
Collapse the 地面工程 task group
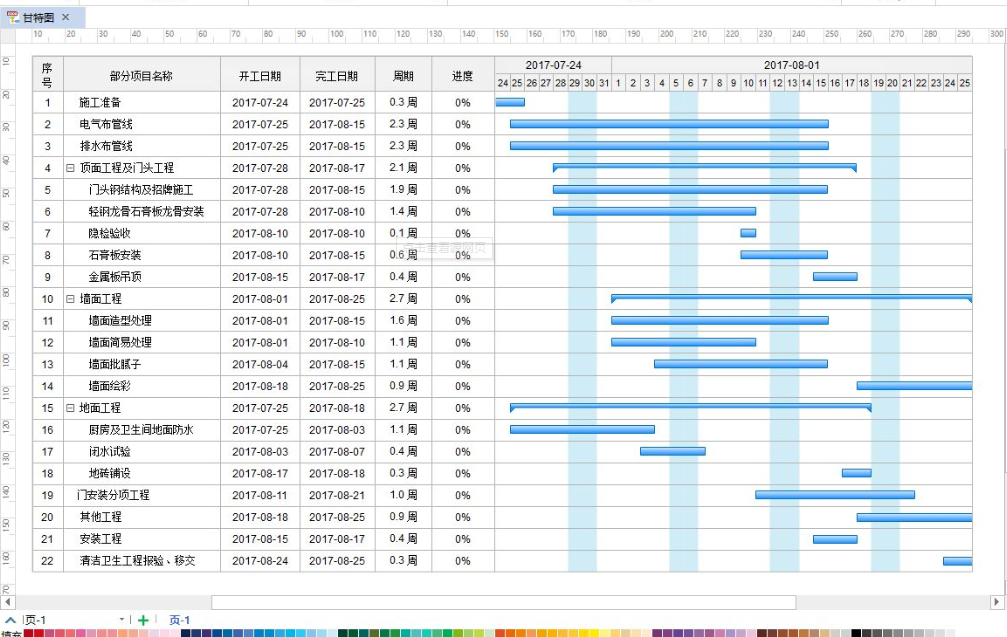(x=70, y=408)
